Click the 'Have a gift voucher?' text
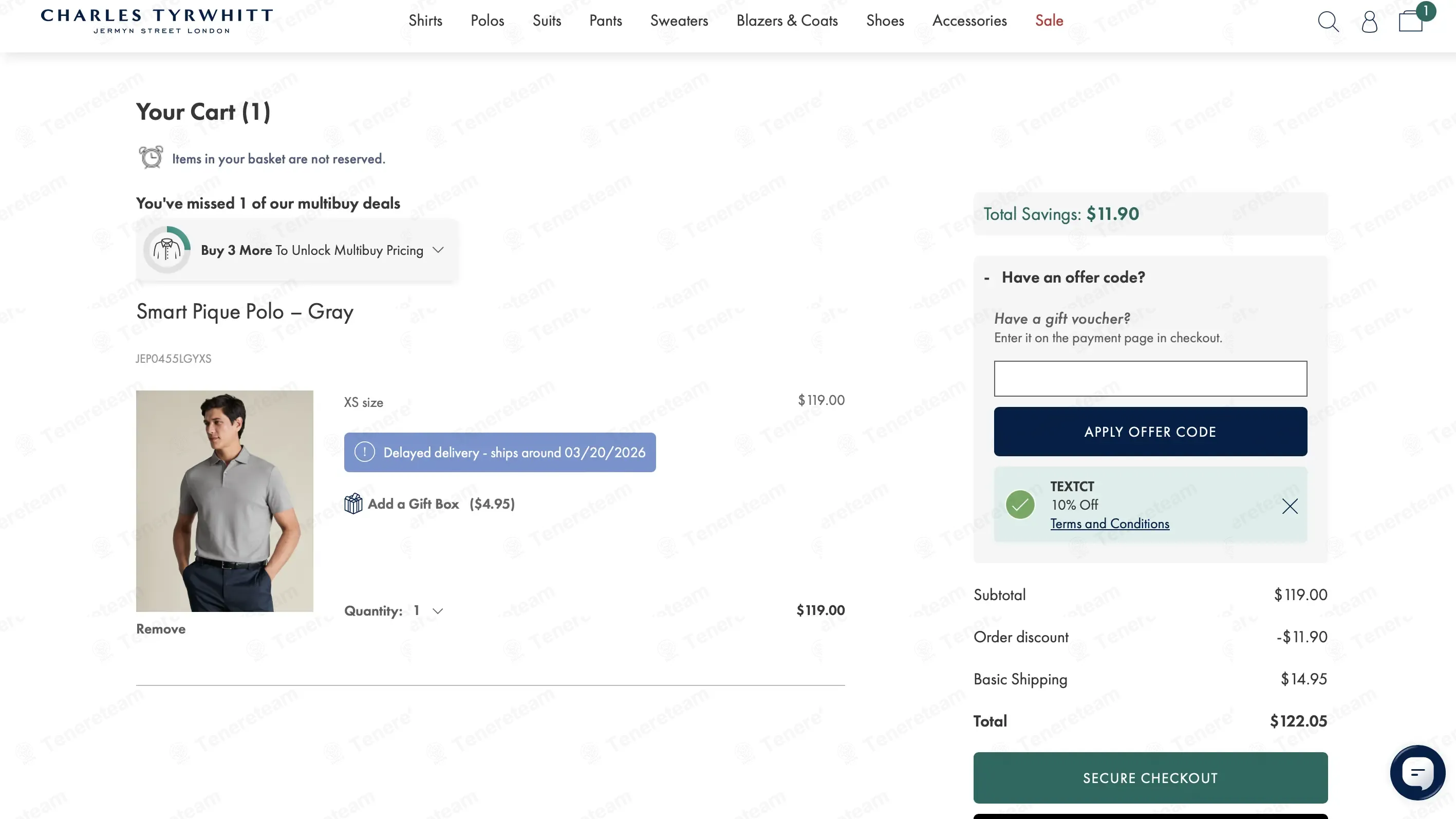Screen dimensions: 1456x819 1062,318
